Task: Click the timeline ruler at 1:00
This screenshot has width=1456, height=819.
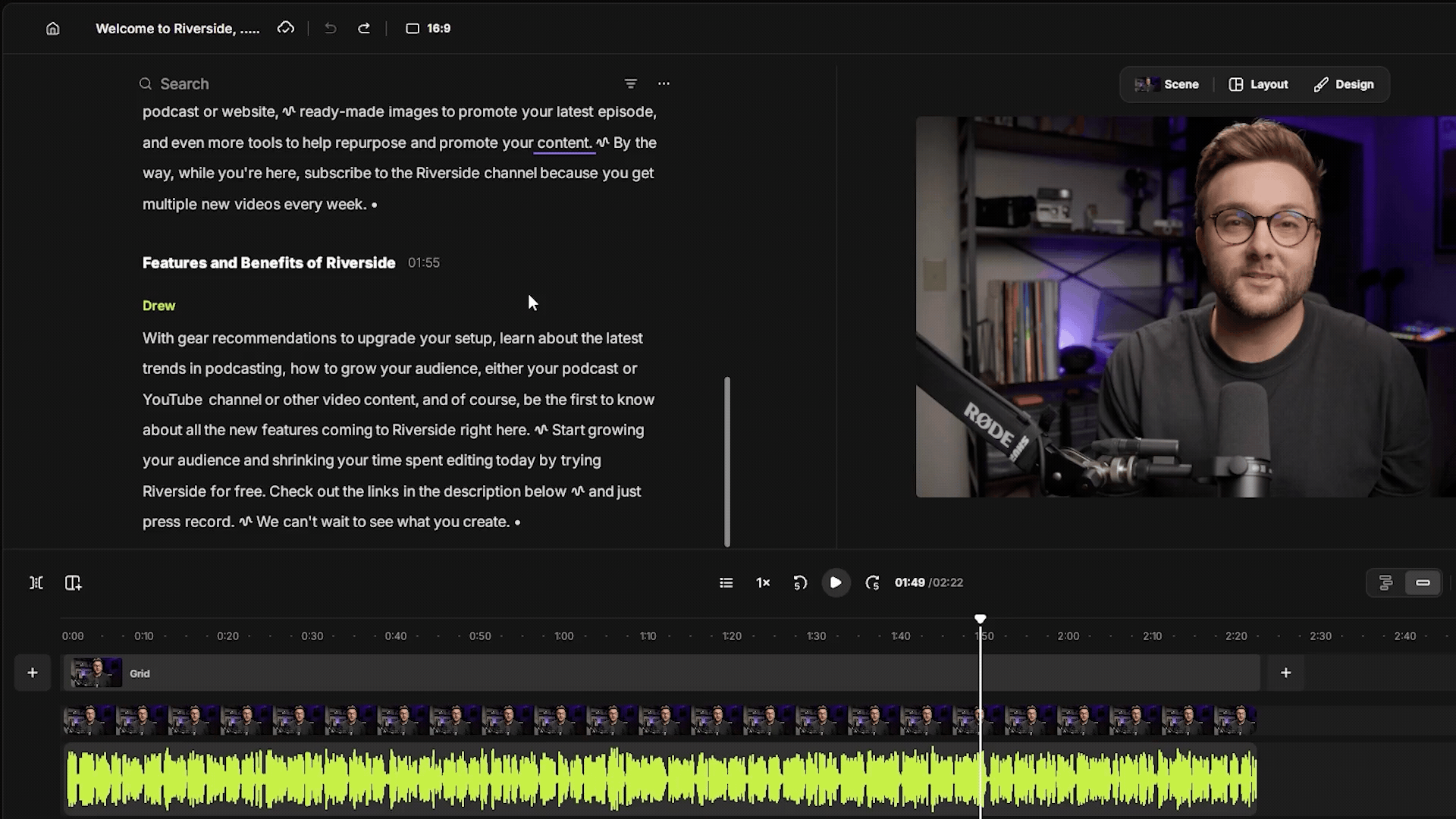Action: tap(564, 636)
